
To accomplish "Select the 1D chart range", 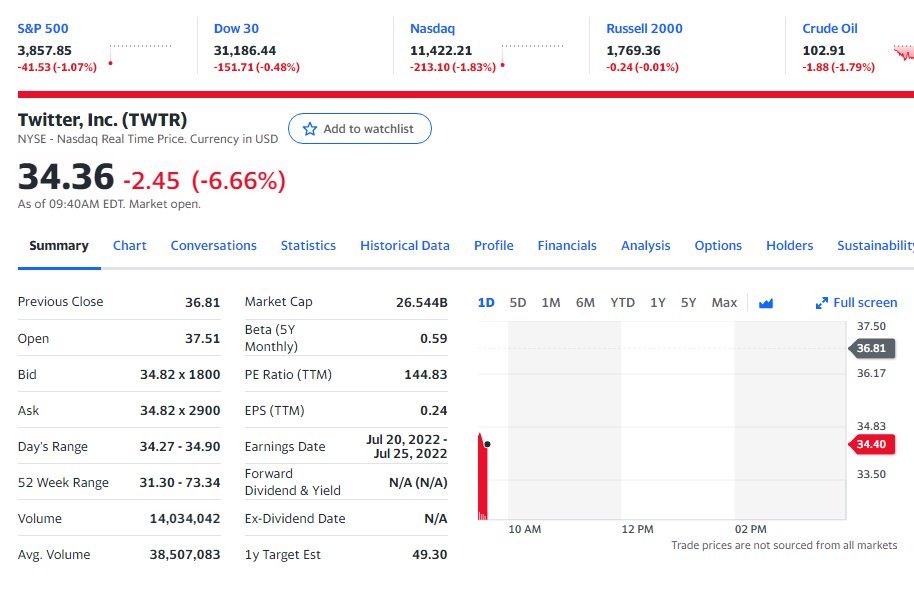I will click(x=486, y=303).
